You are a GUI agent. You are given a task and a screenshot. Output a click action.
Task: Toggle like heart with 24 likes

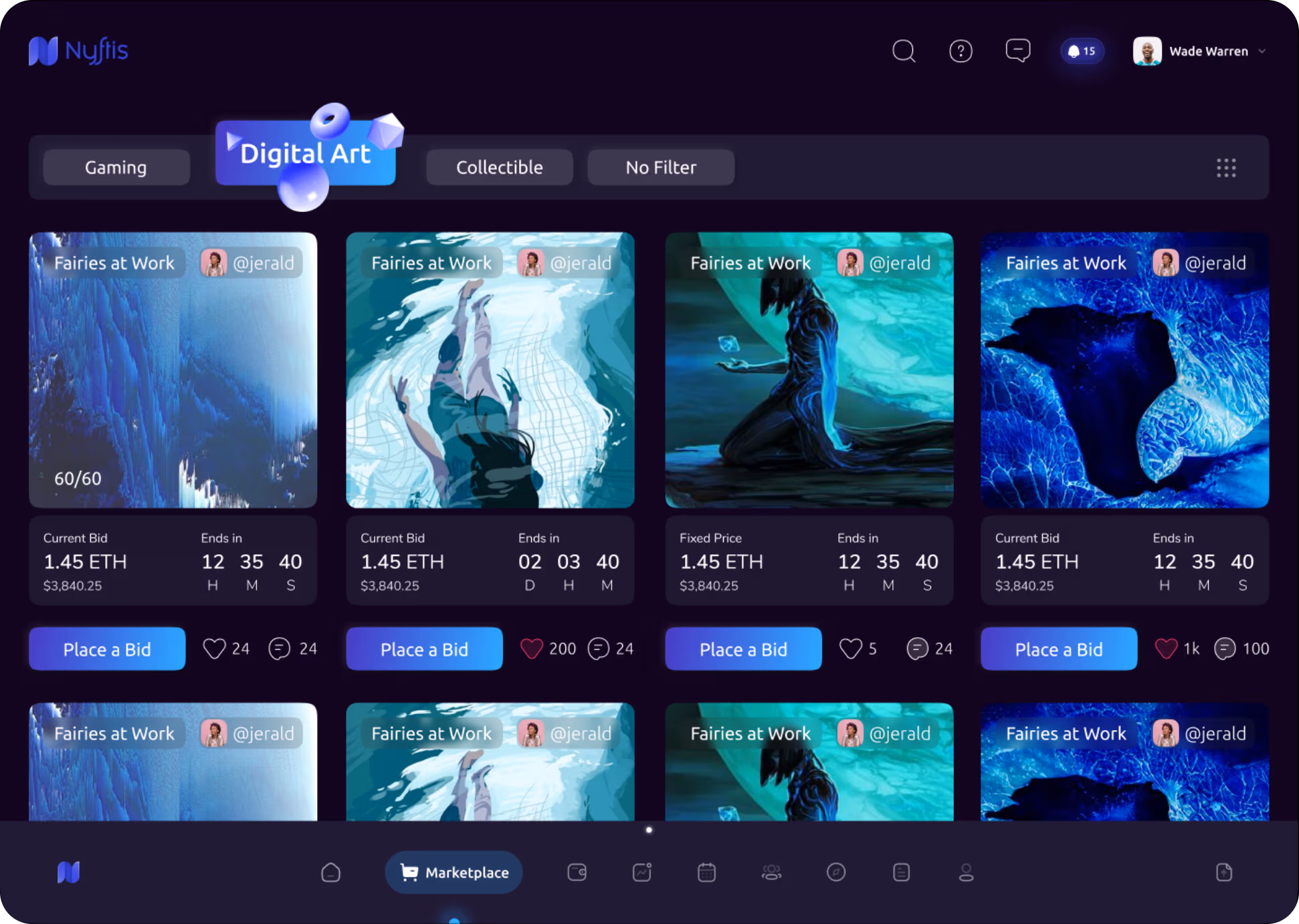[214, 649]
